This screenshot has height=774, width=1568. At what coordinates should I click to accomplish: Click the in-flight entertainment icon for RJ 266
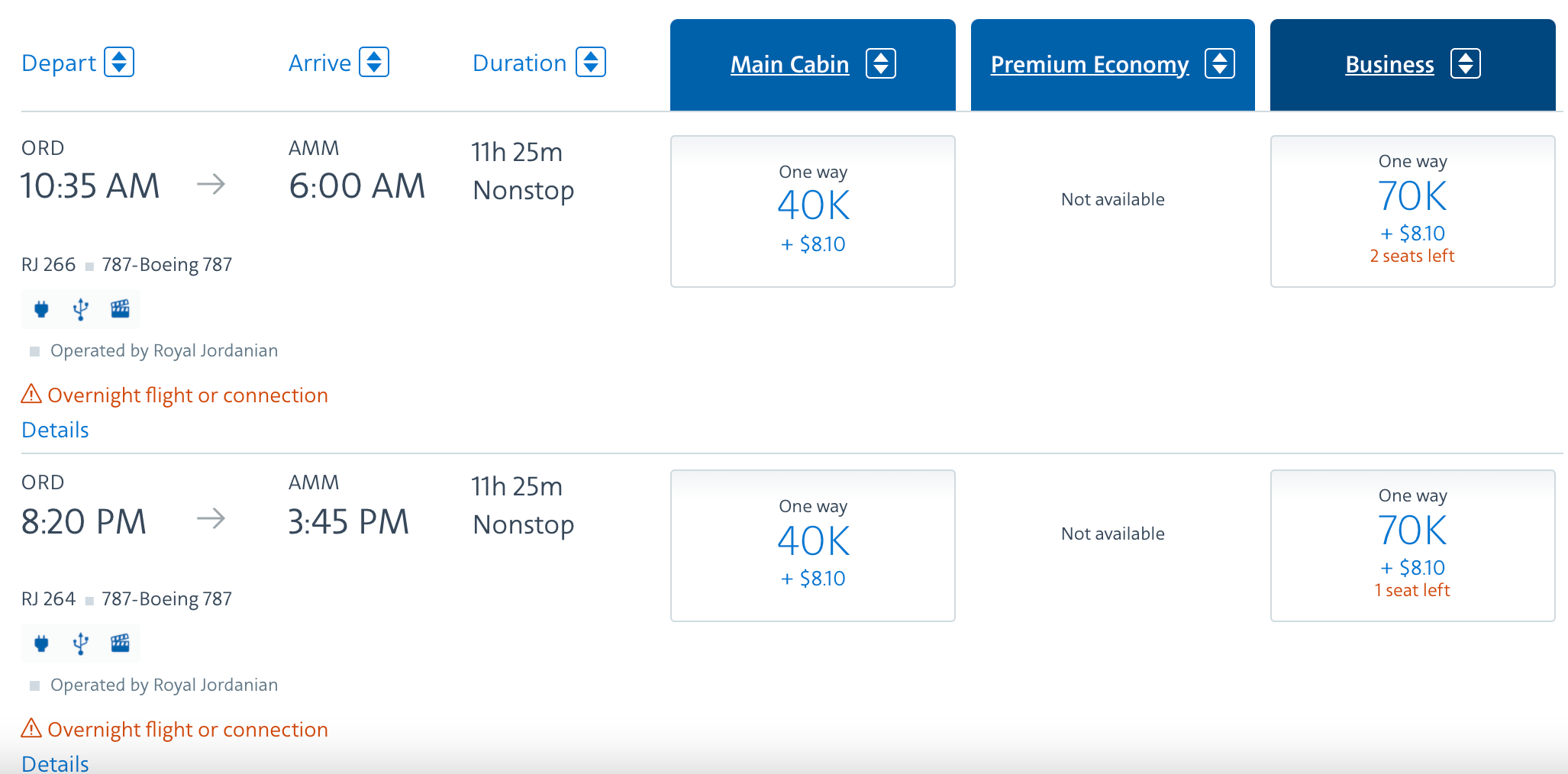pos(120,309)
